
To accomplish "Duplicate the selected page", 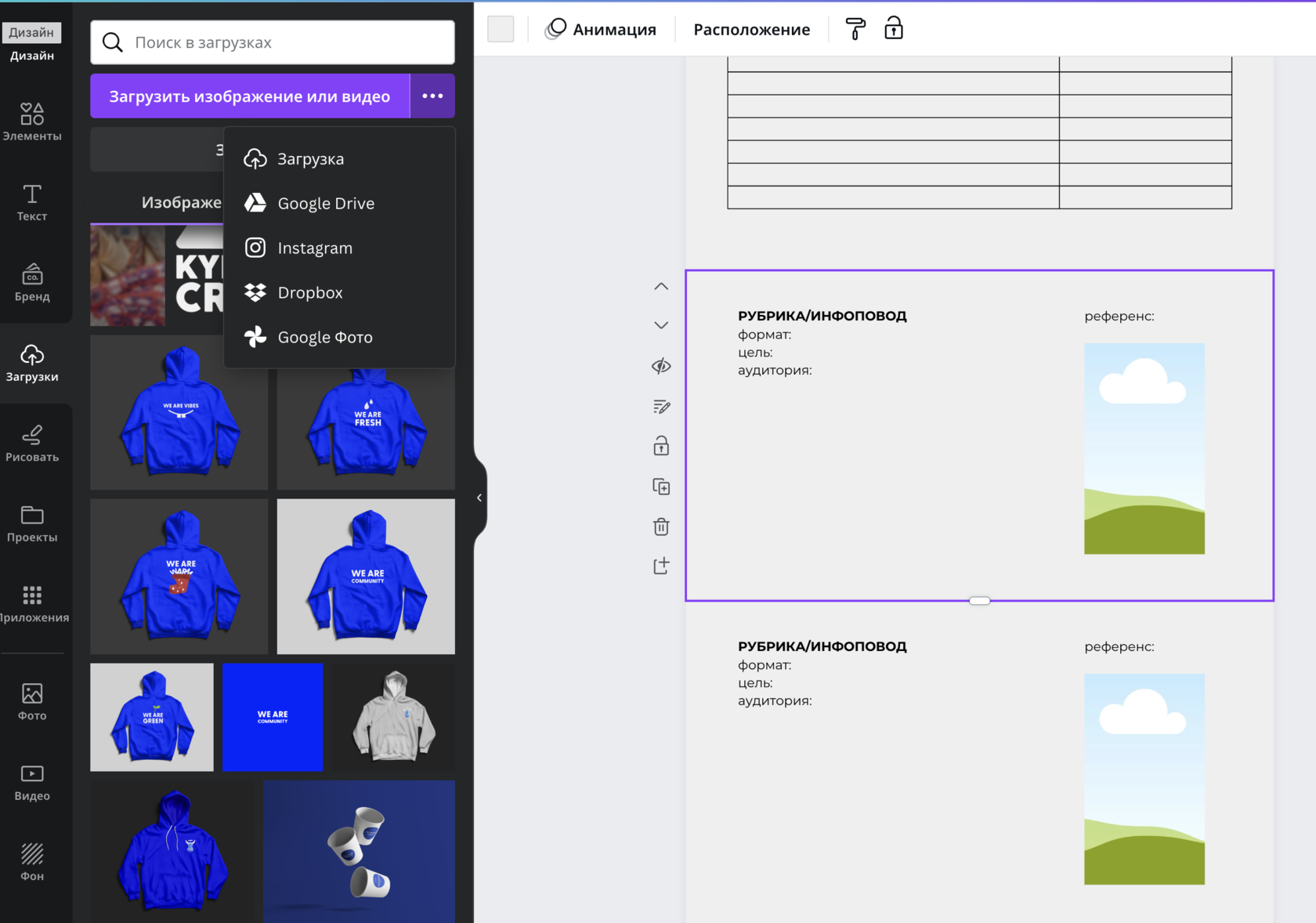I will click(x=661, y=487).
